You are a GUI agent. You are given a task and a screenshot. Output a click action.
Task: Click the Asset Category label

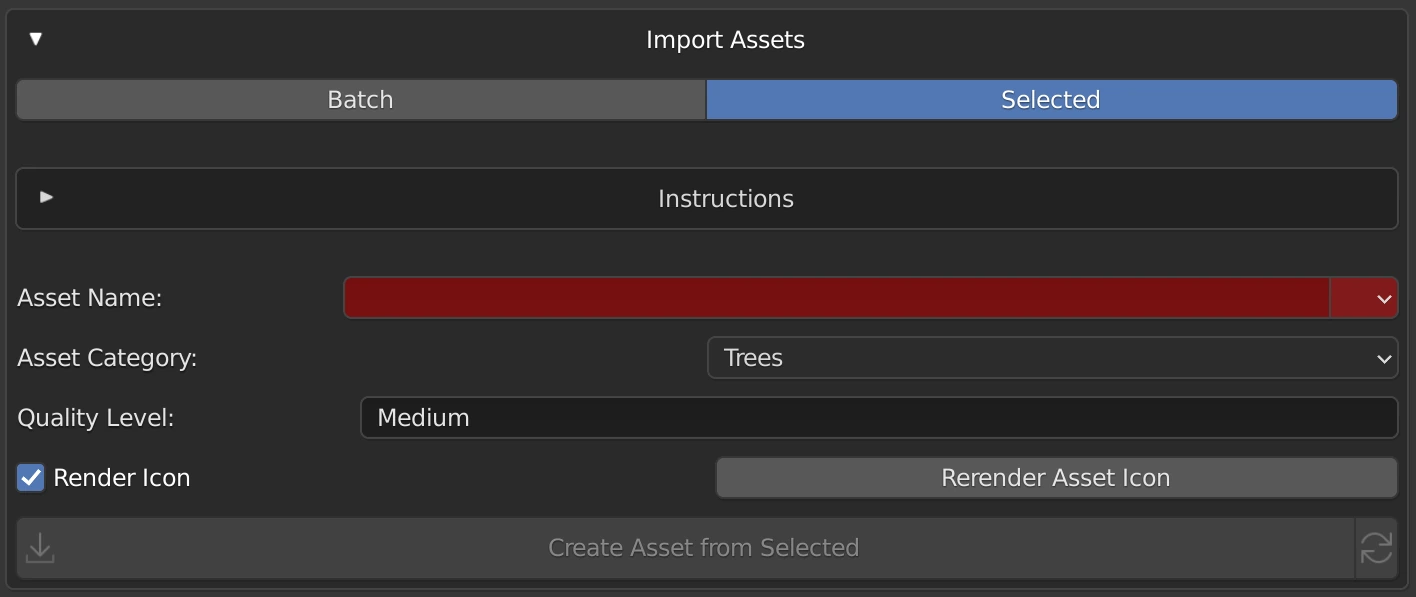pyautogui.click(x=107, y=358)
